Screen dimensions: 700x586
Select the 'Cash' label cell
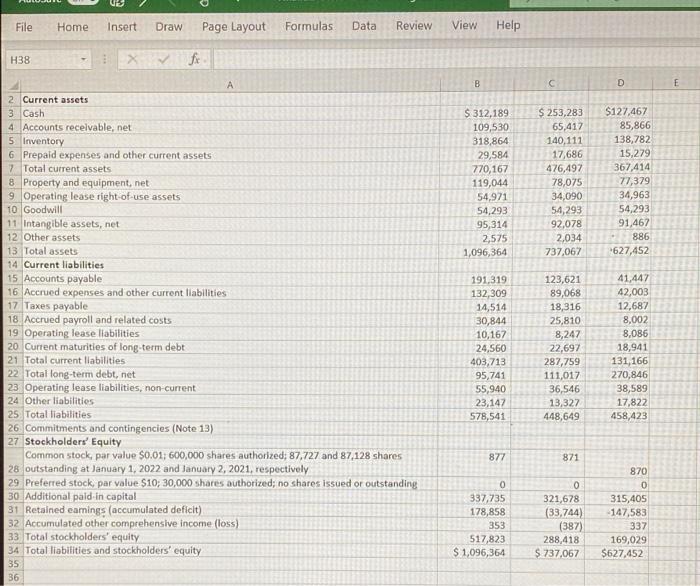coord(230,113)
